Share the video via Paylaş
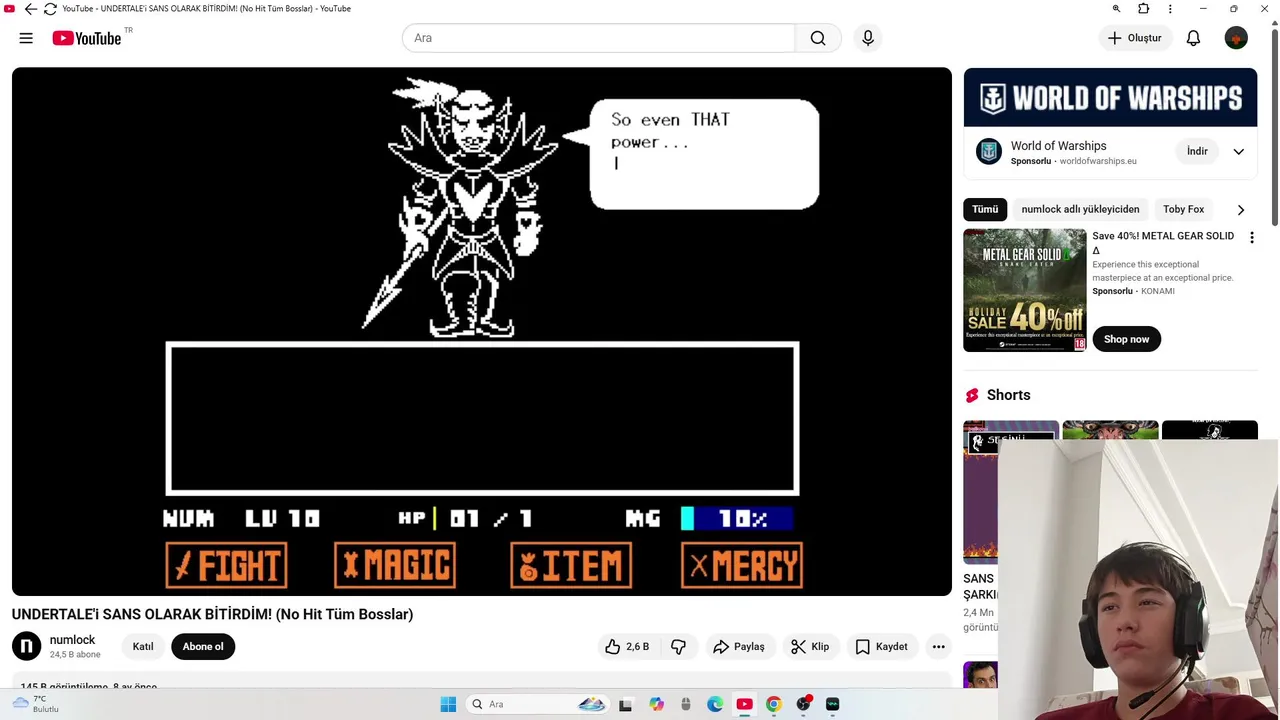Screen dimensions: 1280x720 [739, 647]
